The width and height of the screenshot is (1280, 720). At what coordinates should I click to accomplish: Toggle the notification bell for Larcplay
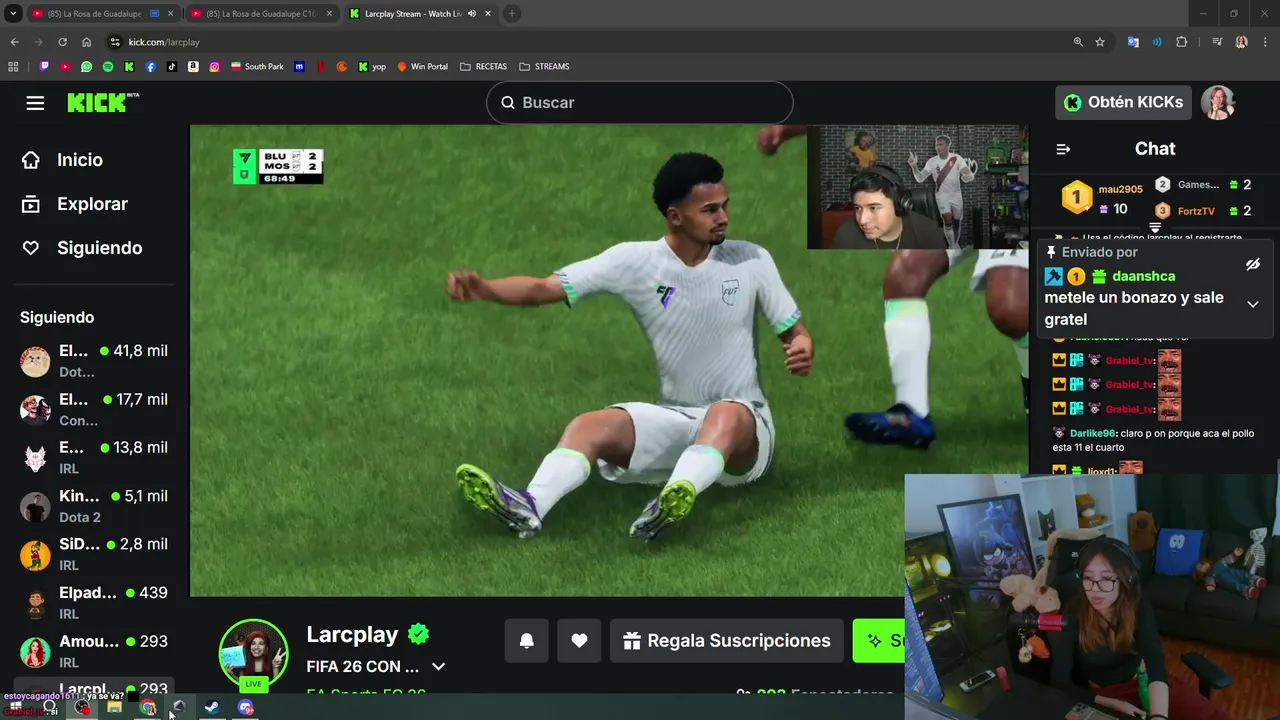pos(526,641)
